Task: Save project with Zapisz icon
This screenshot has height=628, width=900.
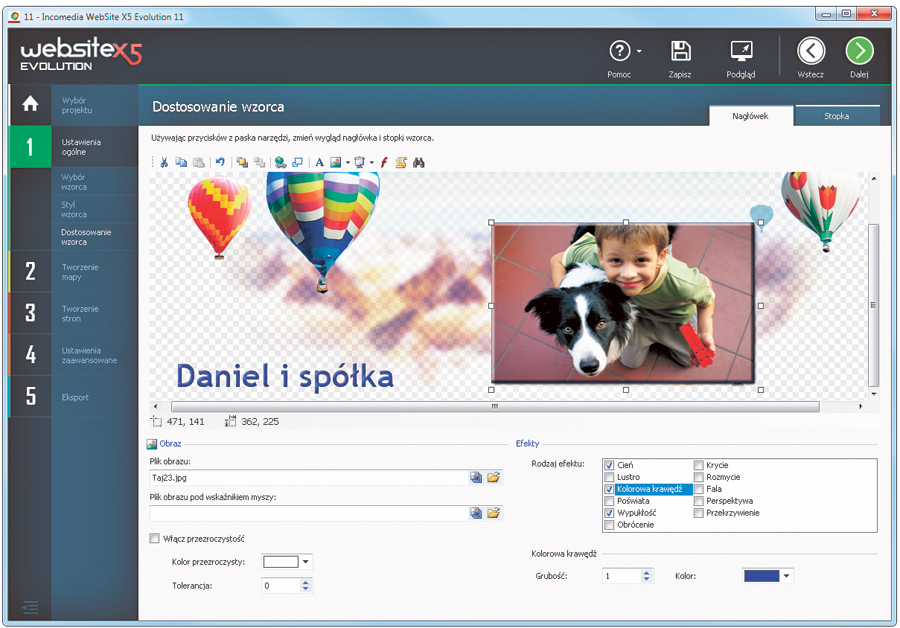Action: click(680, 52)
